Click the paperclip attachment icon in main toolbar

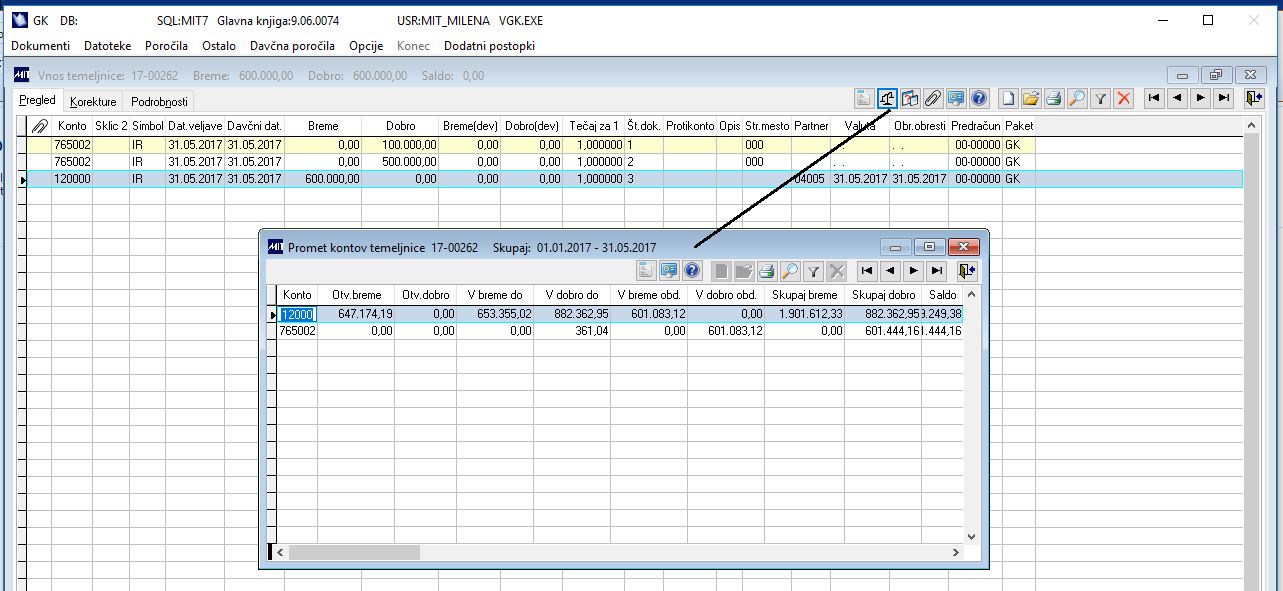[932, 98]
